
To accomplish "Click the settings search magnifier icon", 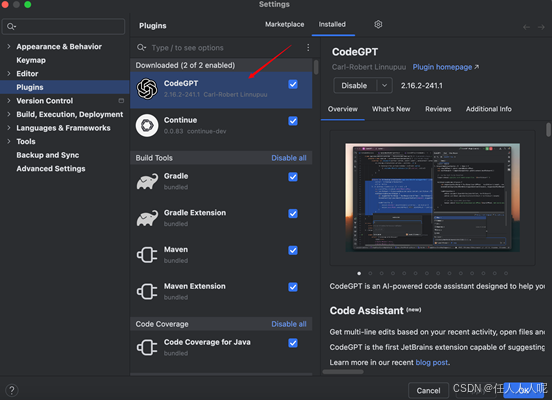I will coord(11,26).
